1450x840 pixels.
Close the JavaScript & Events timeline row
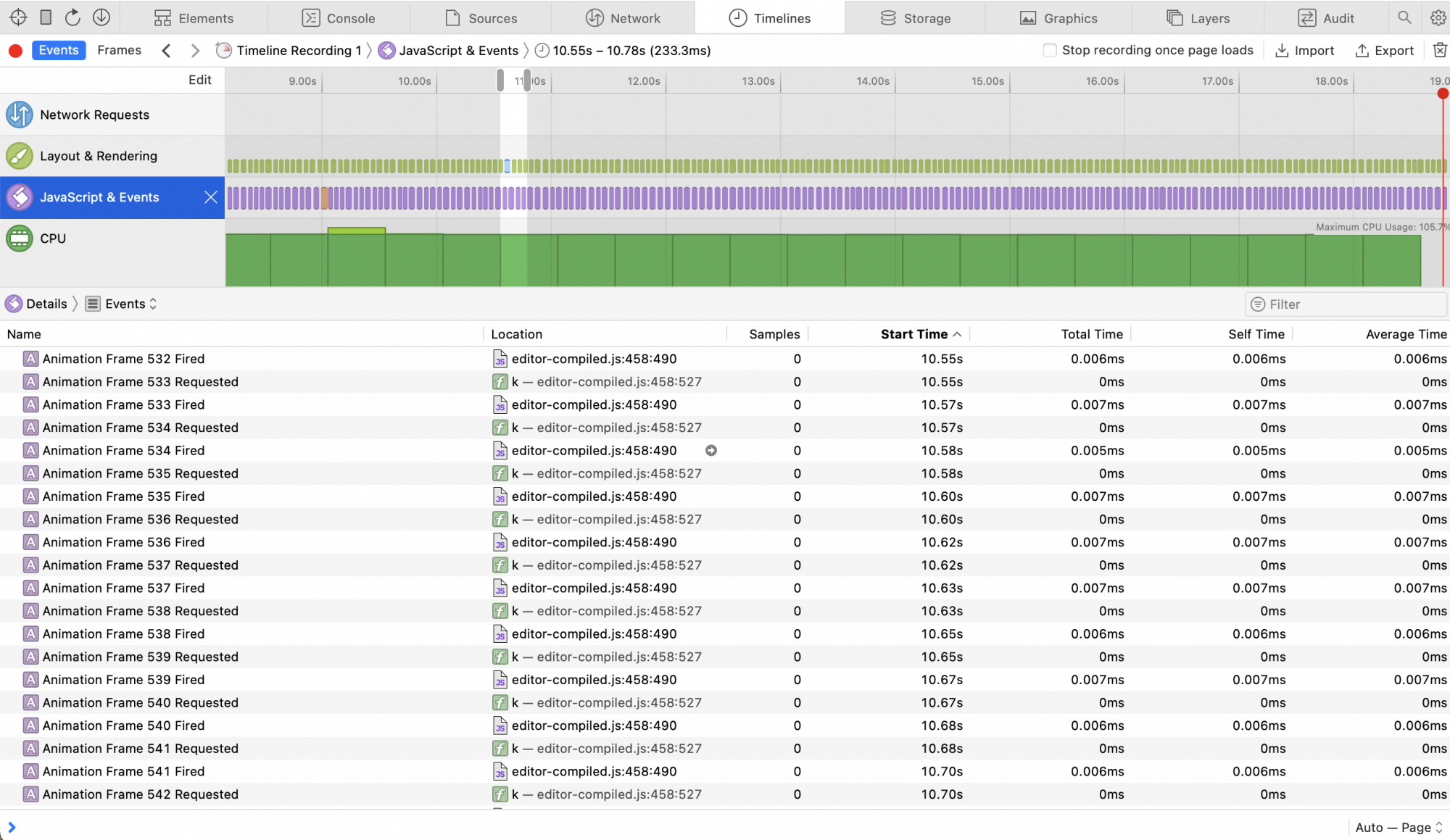[x=210, y=197]
